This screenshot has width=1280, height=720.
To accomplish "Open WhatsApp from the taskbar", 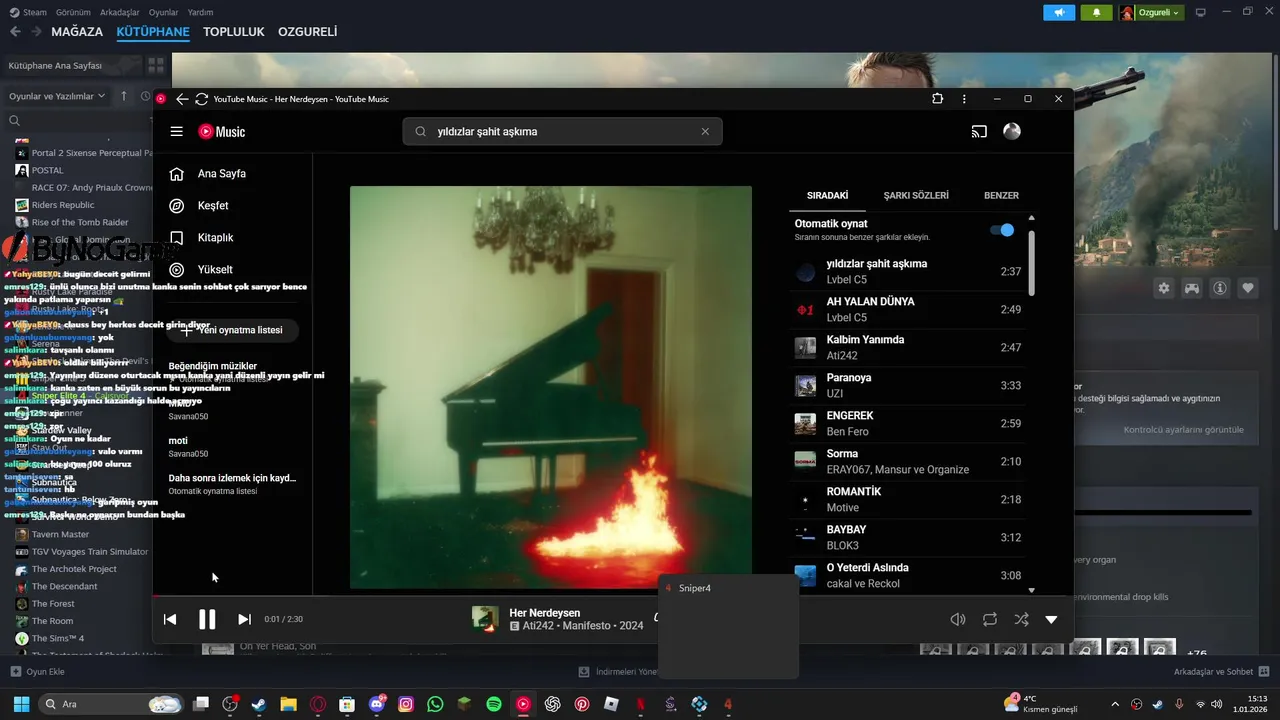I will click(435, 704).
